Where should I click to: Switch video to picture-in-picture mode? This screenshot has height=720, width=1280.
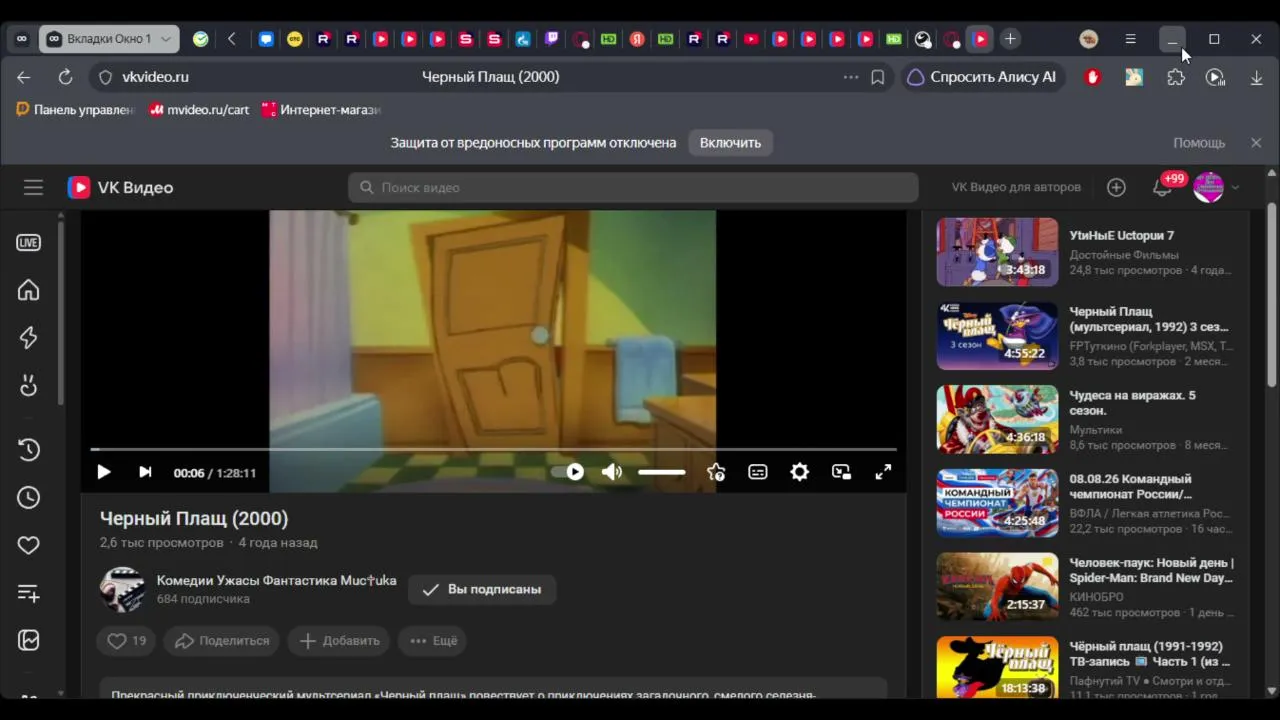click(841, 472)
